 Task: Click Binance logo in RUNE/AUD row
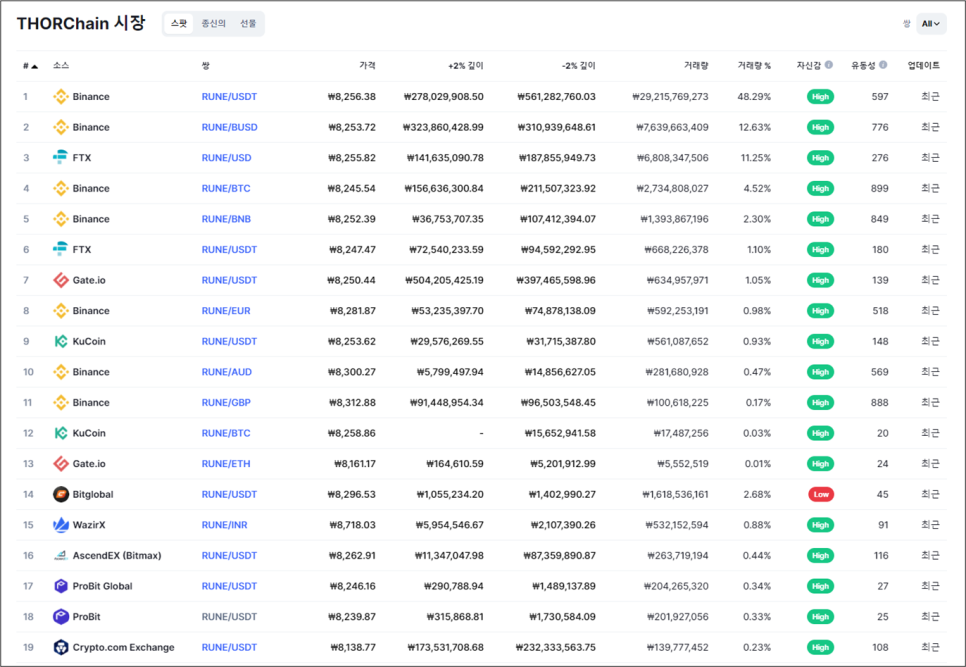click(60, 372)
